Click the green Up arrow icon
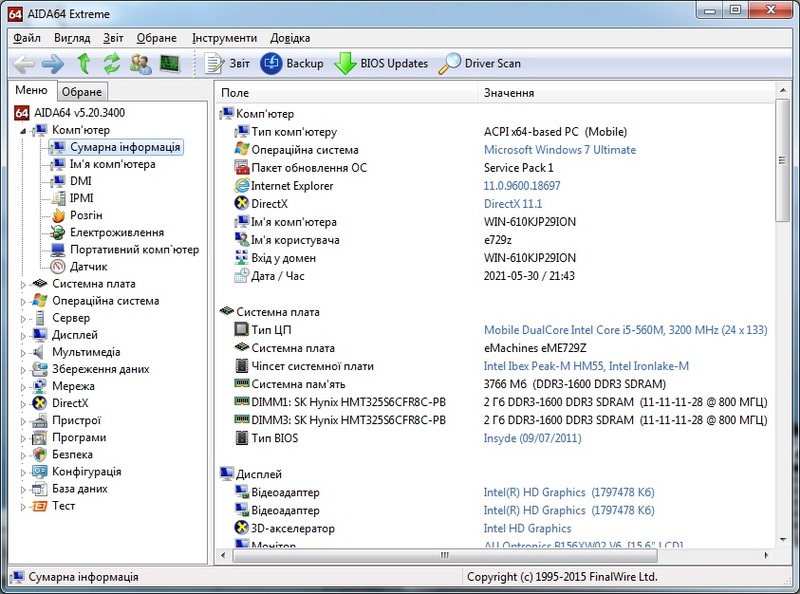This screenshot has width=800, height=594. (84, 64)
